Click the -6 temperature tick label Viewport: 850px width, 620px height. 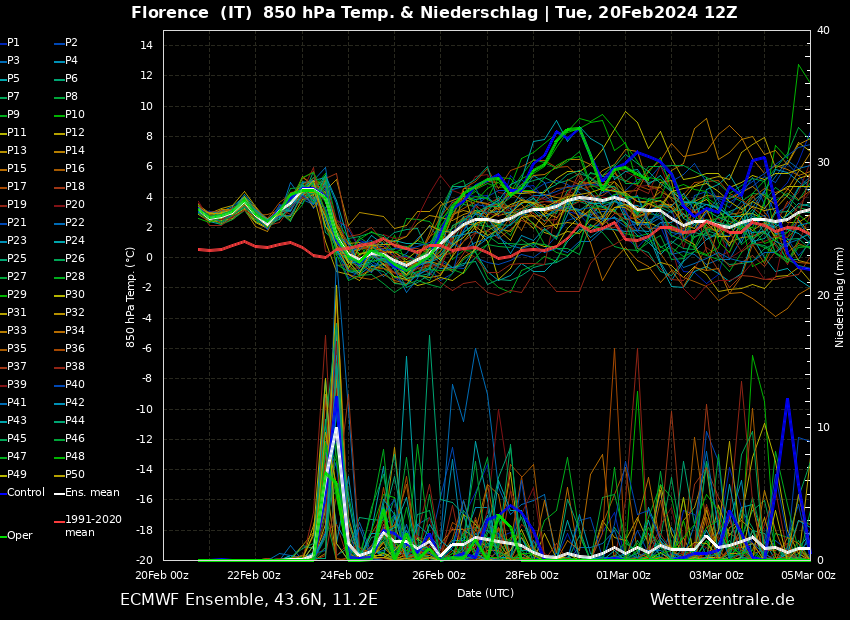147,348
